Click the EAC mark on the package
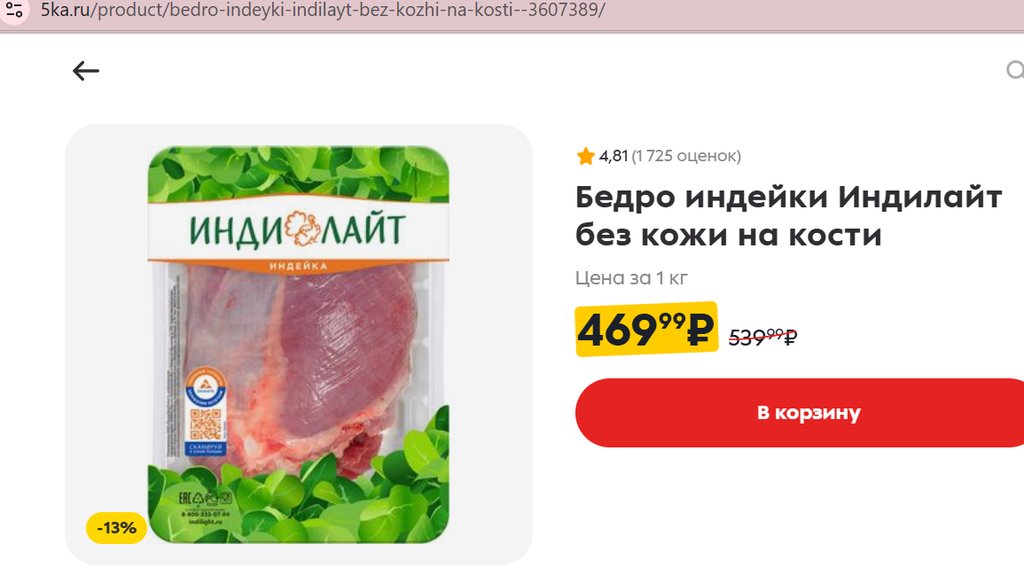Image resolution: width=1024 pixels, height=583 pixels. click(x=186, y=499)
